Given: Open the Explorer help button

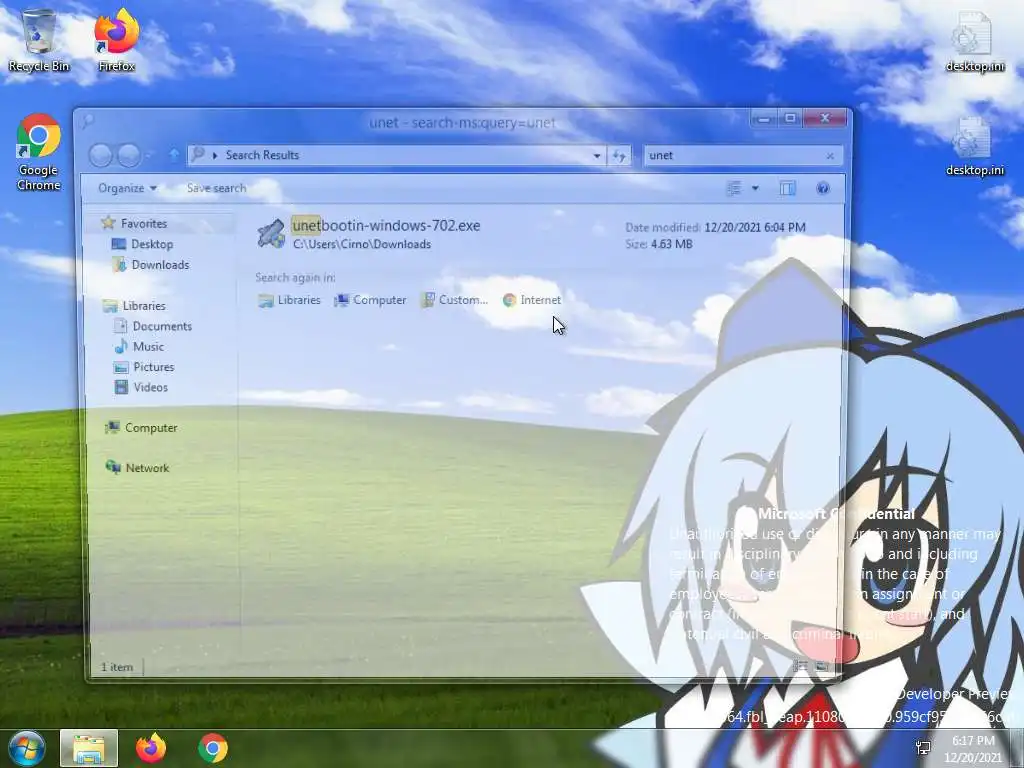Looking at the screenshot, I should 823,189.
